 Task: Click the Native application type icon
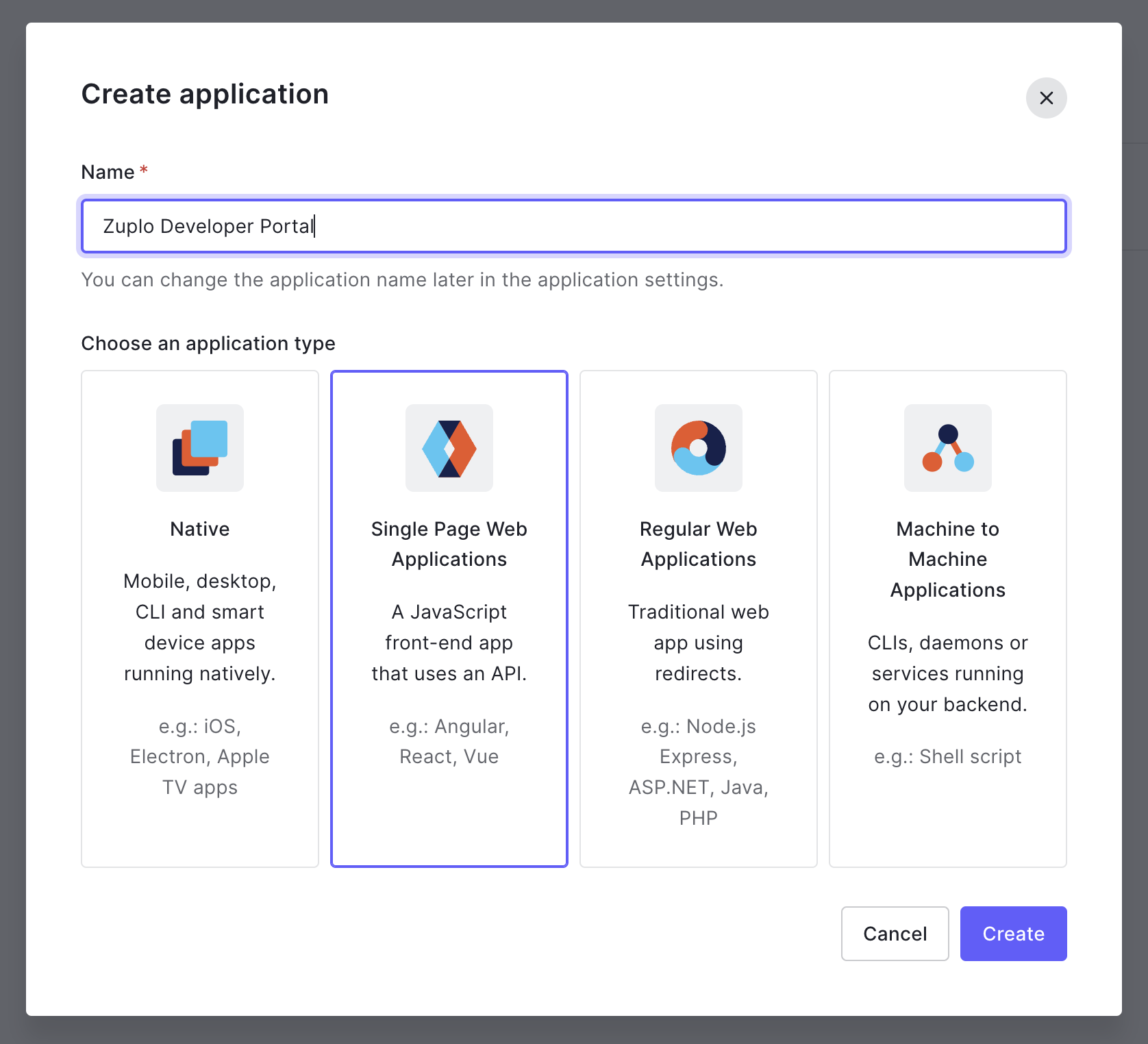click(x=199, y=448)
